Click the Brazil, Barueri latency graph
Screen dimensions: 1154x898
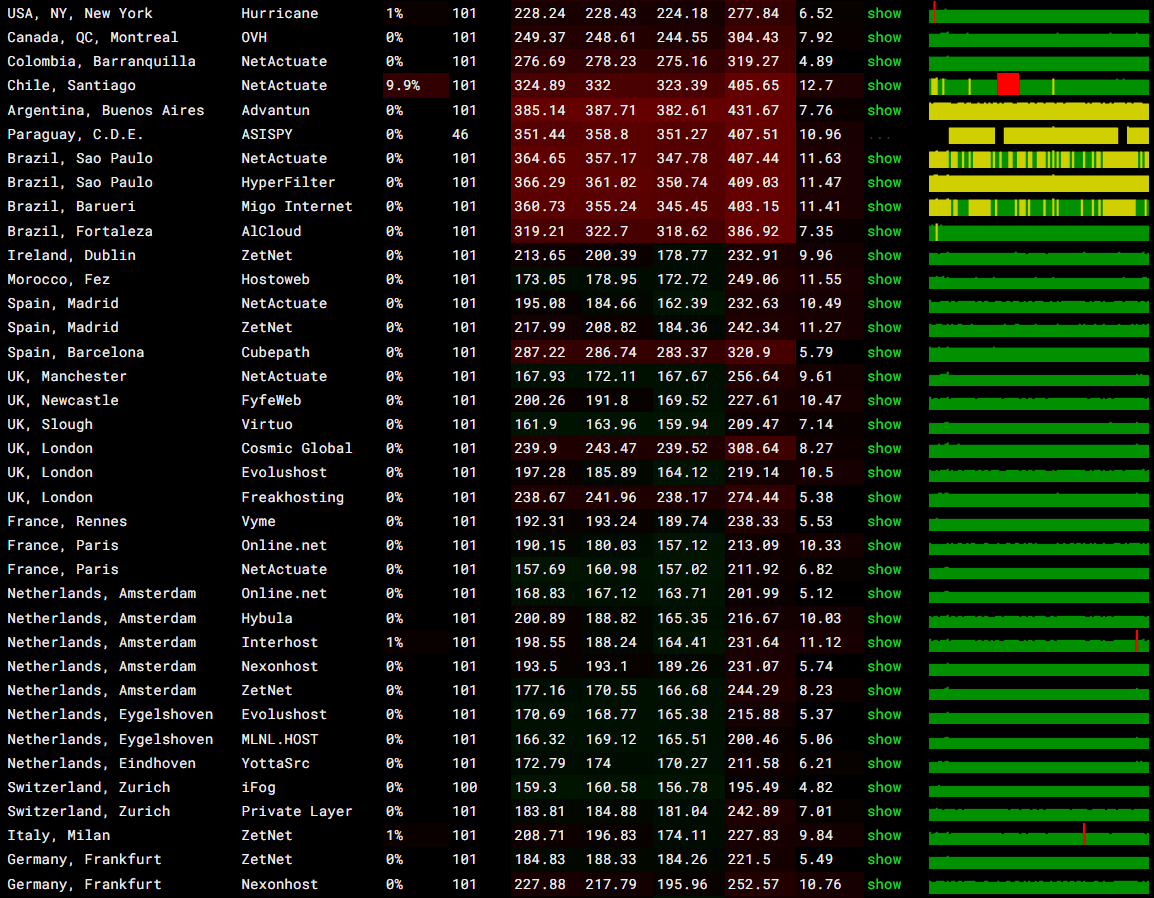pyautogui.click(x=1038, y=207)
